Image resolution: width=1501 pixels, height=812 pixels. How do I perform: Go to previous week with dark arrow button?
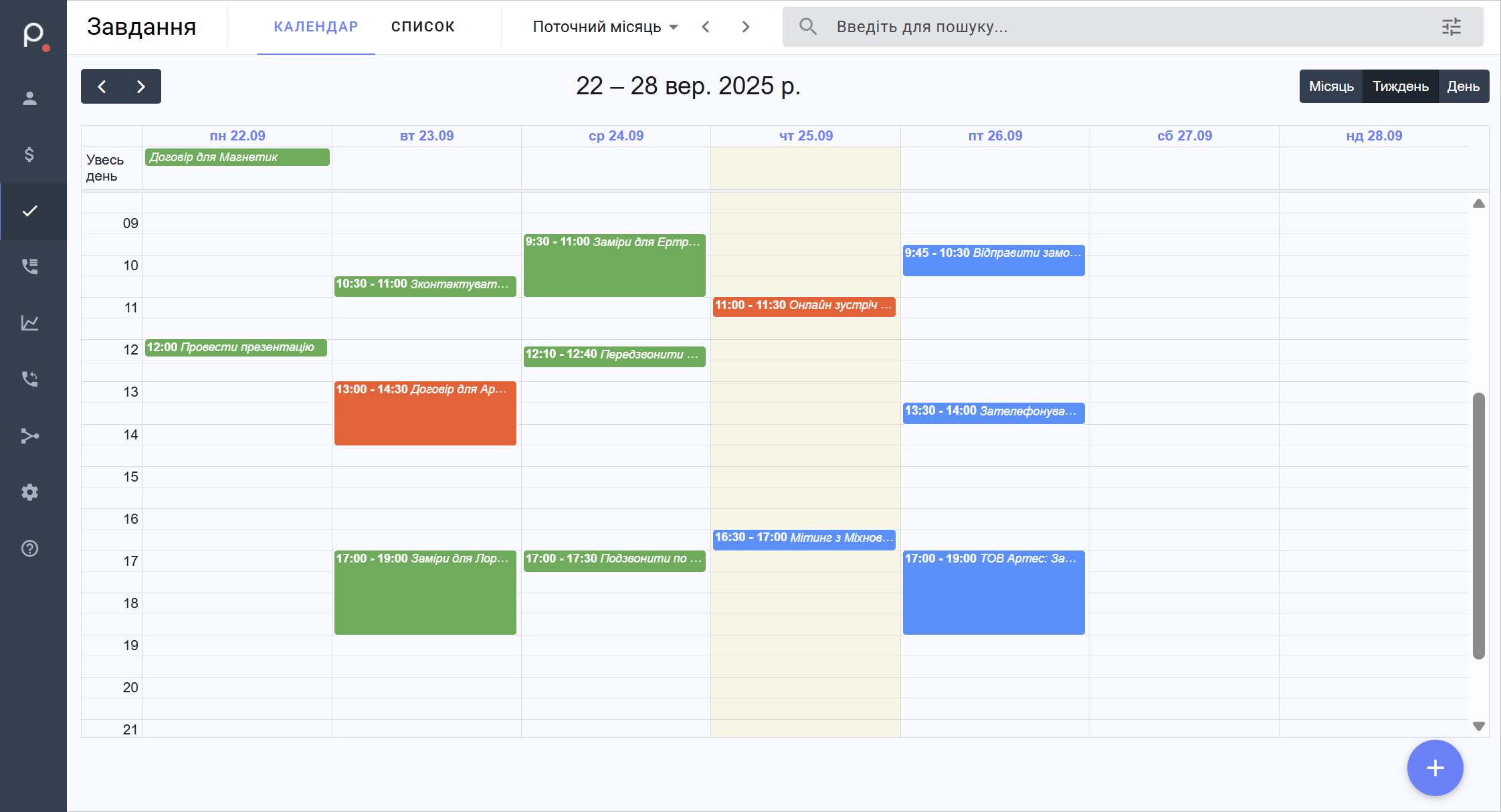[x=102, y=86]
